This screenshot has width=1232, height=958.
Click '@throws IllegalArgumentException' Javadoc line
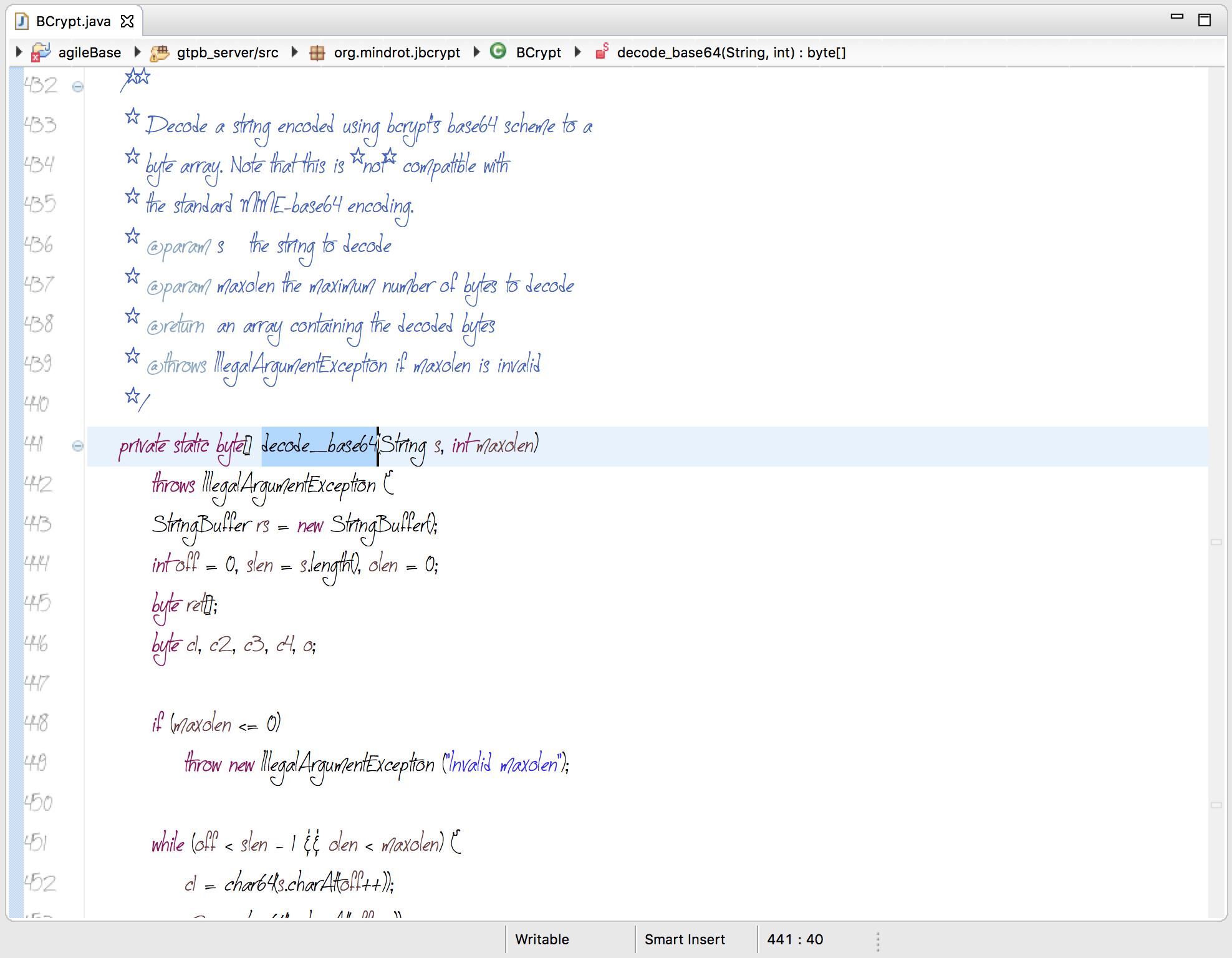pos(344,366)
